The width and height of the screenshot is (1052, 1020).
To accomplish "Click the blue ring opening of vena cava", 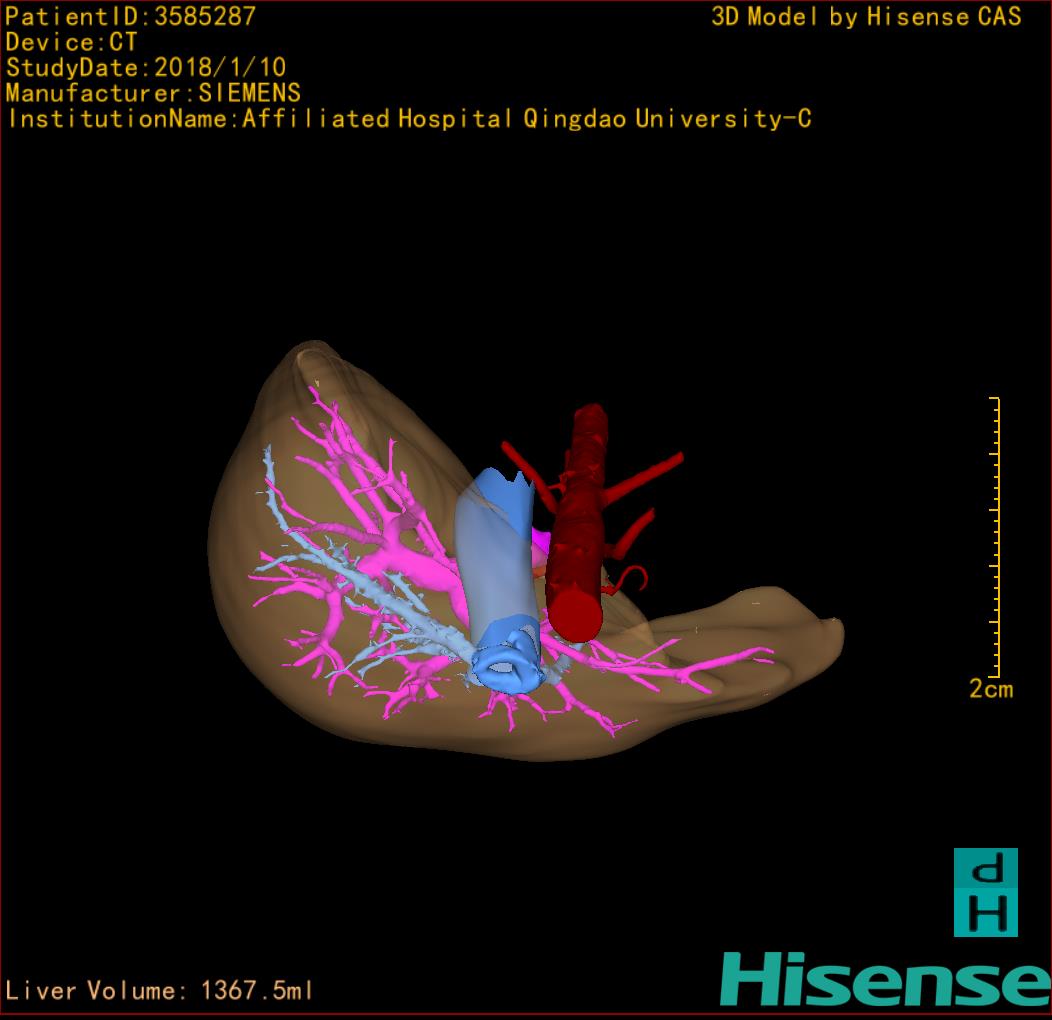I will (510, 666).
